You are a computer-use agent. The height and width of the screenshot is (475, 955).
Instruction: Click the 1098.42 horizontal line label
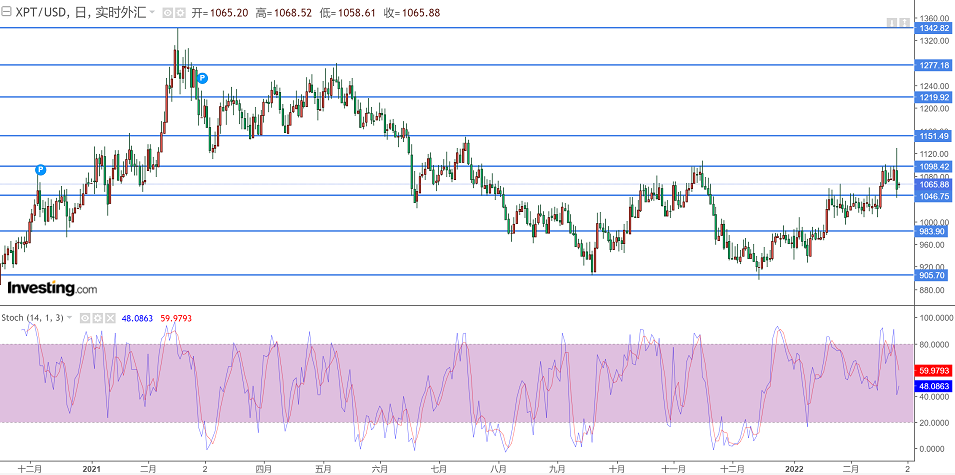933,166
